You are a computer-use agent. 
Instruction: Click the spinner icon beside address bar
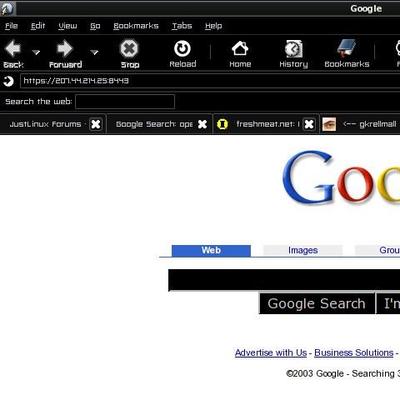[x=9, y=81]
